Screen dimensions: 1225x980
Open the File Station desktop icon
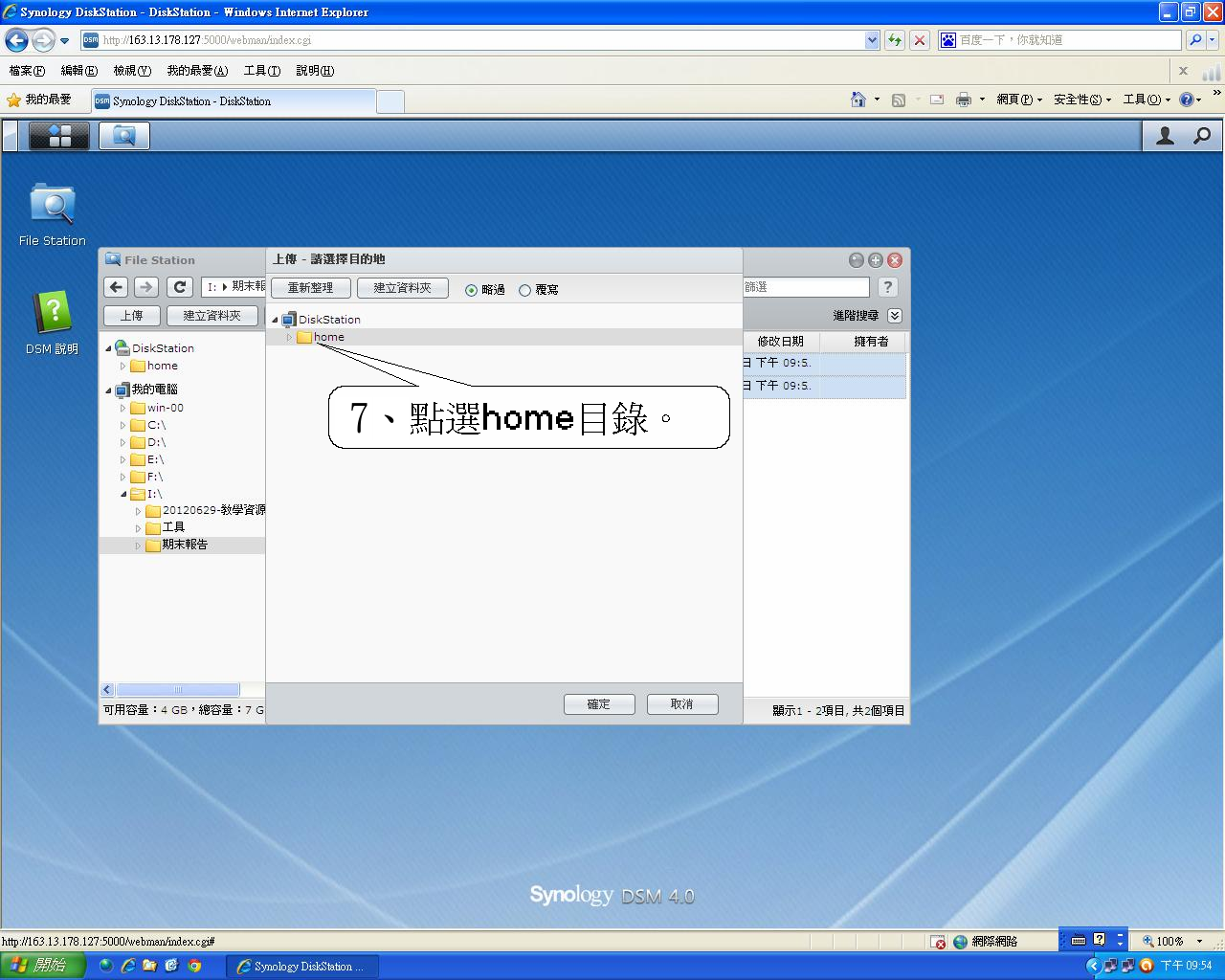point(53,214)
